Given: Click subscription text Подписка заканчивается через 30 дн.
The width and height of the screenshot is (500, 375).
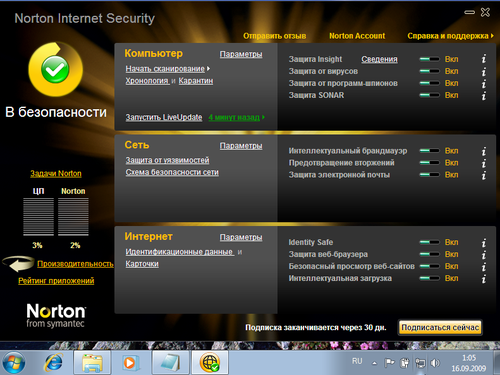Looking at the screenshot, I should (x=316, y=328).
